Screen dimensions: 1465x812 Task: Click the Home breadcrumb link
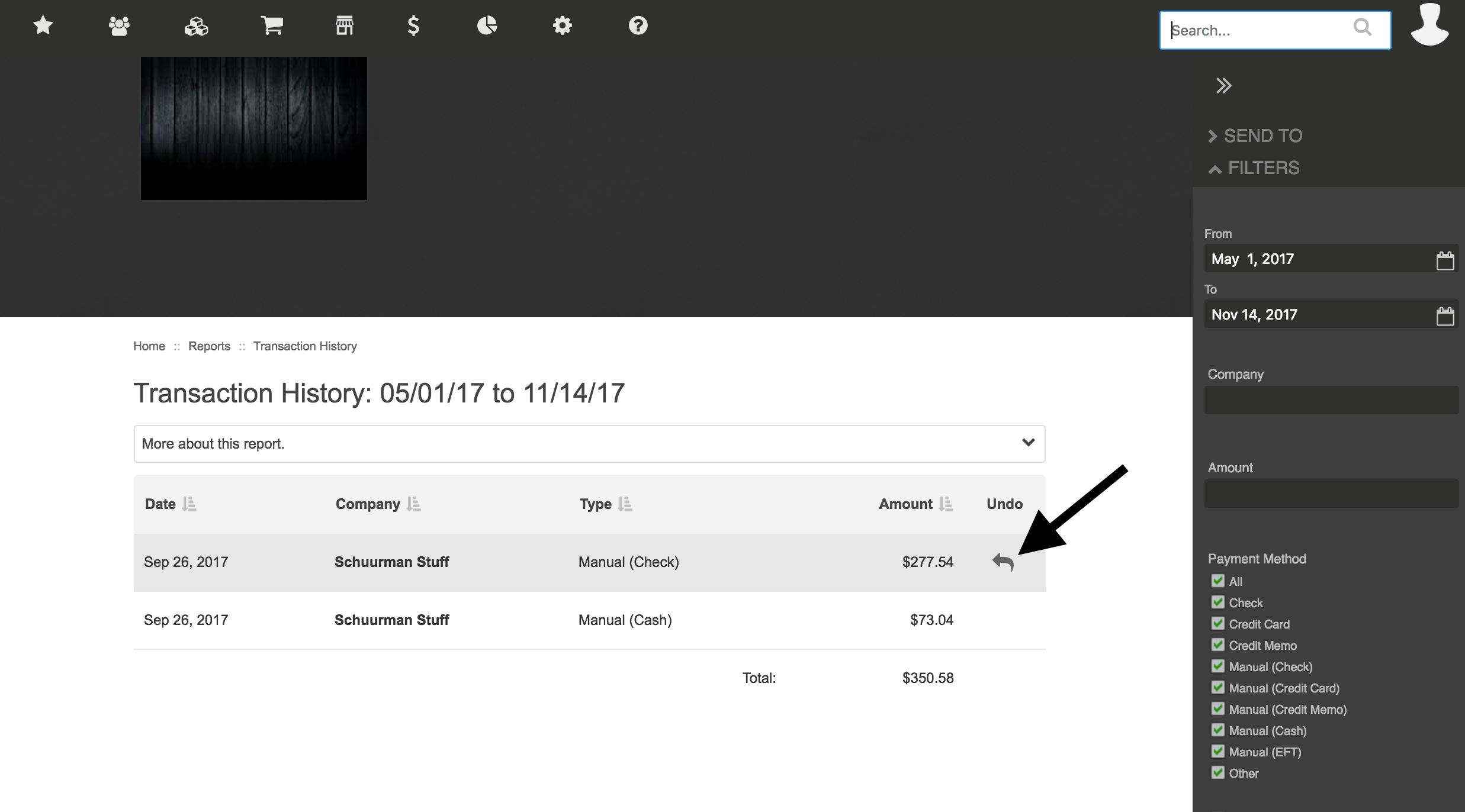(149, 346)
